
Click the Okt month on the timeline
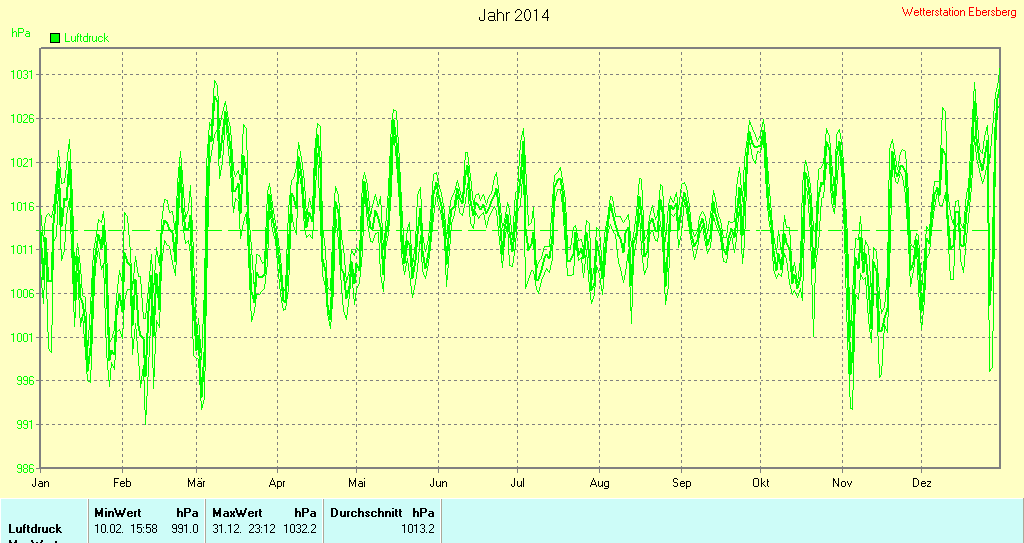click(761, 483)
